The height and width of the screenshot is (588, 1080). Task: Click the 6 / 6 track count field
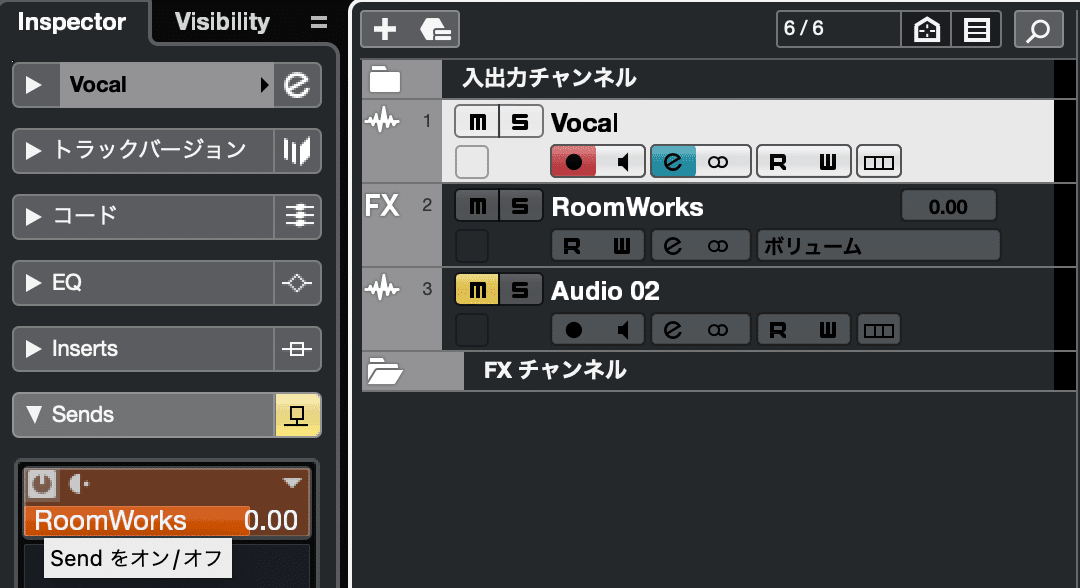click(838, 29)
